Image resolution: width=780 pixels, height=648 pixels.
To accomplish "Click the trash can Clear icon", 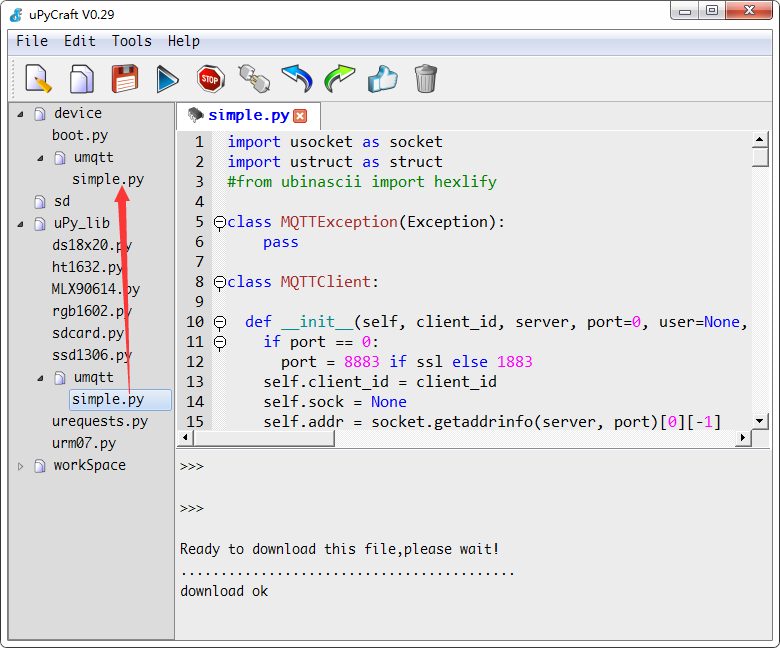I will pos(425,79).
